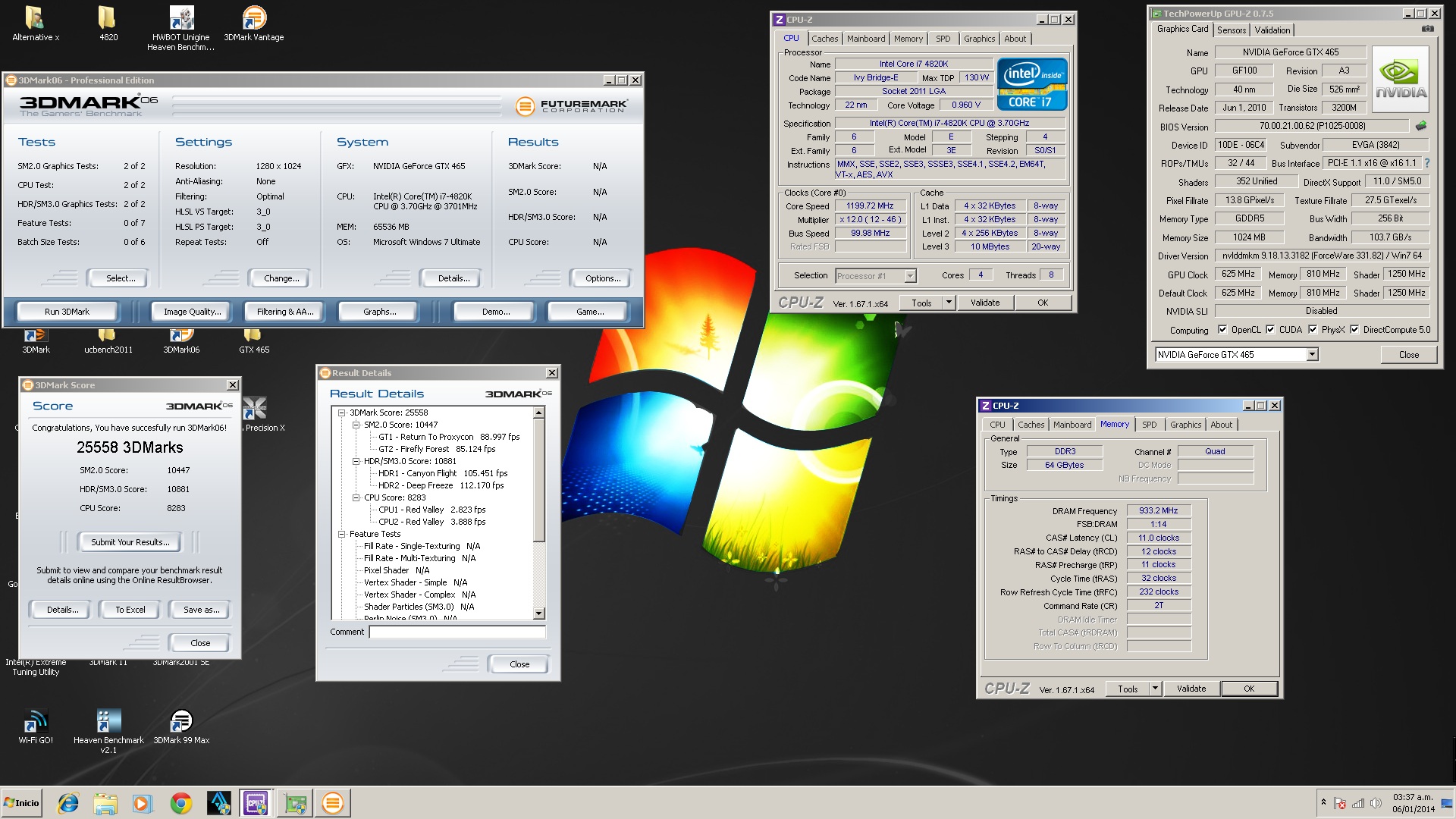
Task: Toggle the DirectCompute 5.0 checkbox
Action: pyautogui.click(x=1354, y=329)
